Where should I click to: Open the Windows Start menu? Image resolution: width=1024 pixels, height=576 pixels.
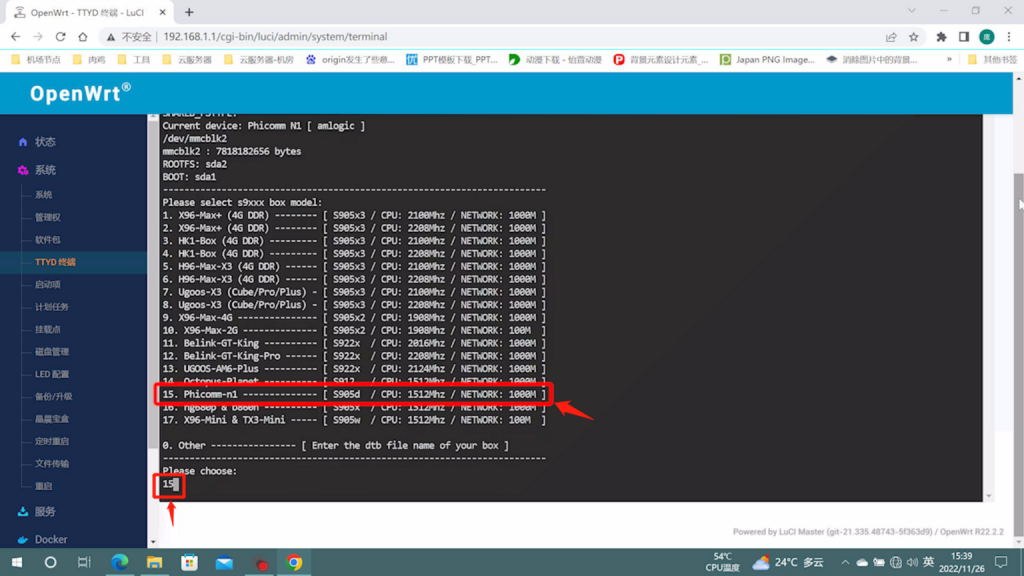(x=17, y=562)
